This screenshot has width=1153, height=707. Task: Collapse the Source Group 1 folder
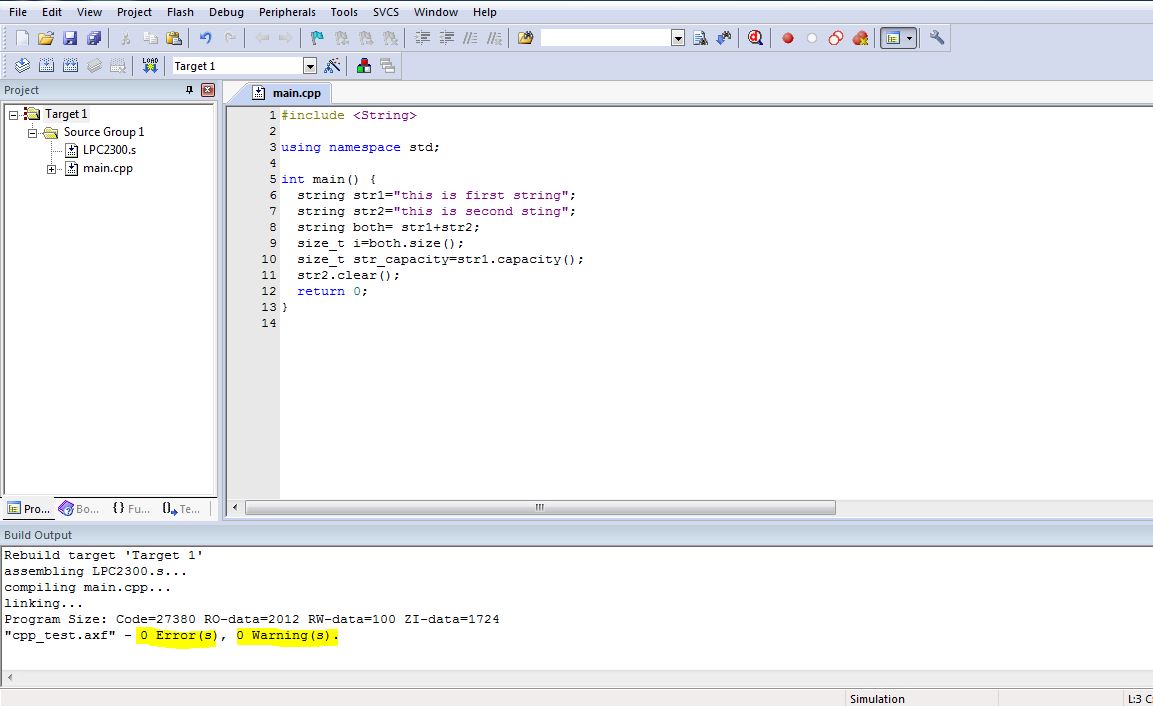[x=33, y=132]
